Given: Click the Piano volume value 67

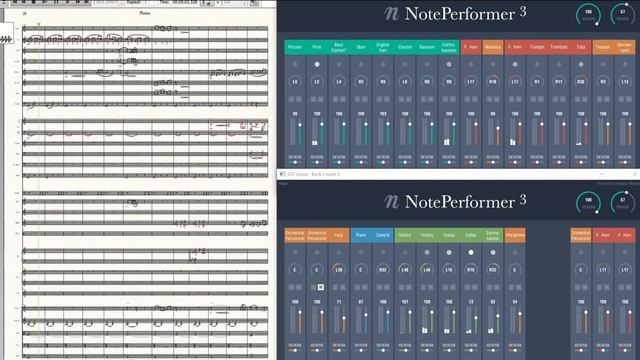Looking at the screenshot, I should (x=361, y=302).
